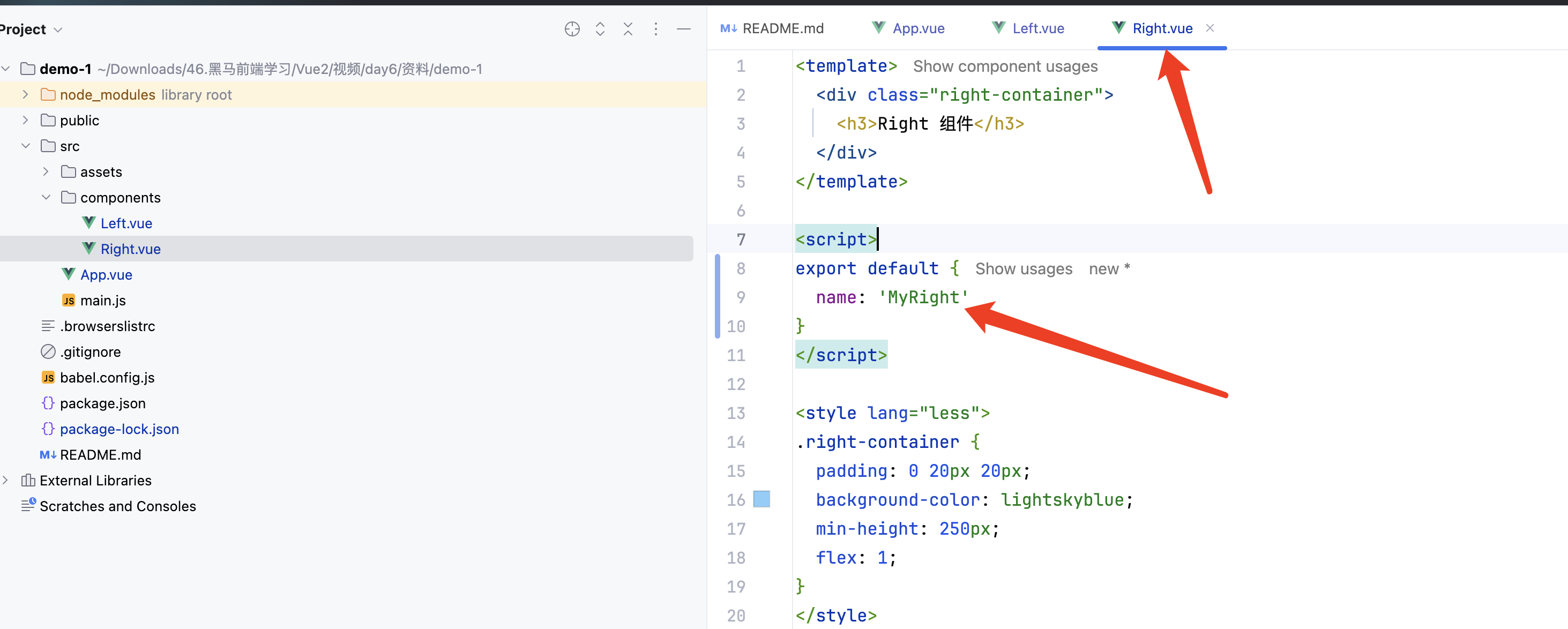The height and width of the screenshot is (629, 1568).
Task: Hide the Project panel with minimize icon
Action: (684, 28)
